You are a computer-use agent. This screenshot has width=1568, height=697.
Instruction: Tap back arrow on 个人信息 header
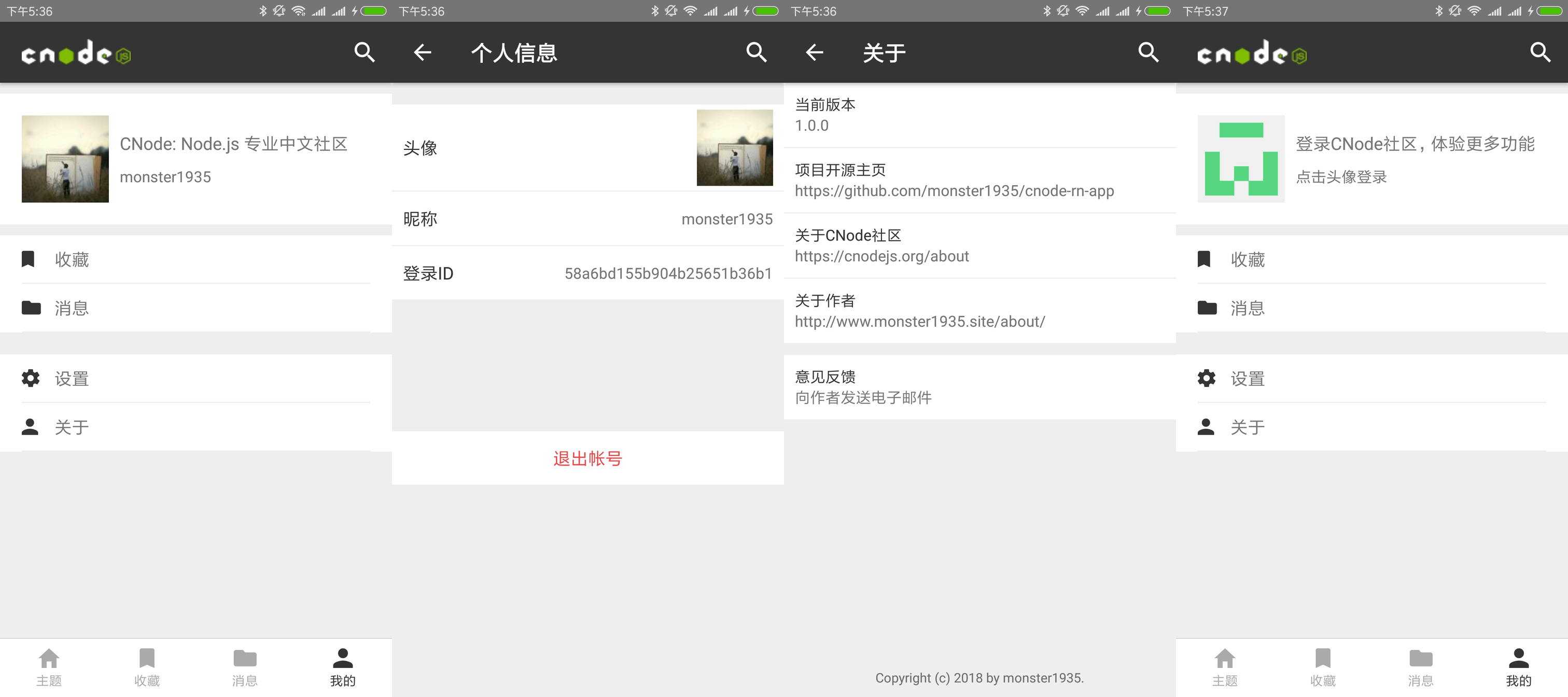[423, 53]
